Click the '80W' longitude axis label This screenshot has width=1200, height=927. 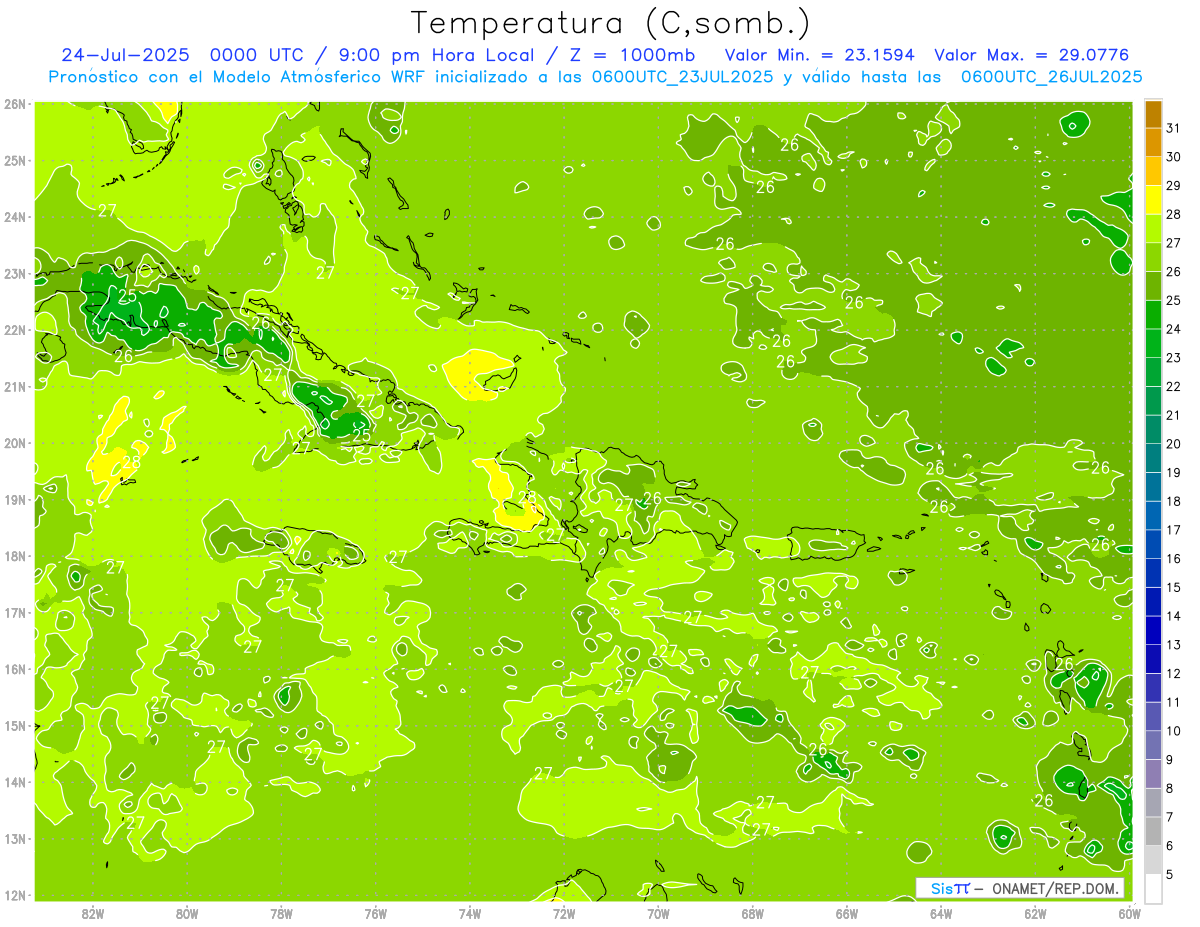187,913
